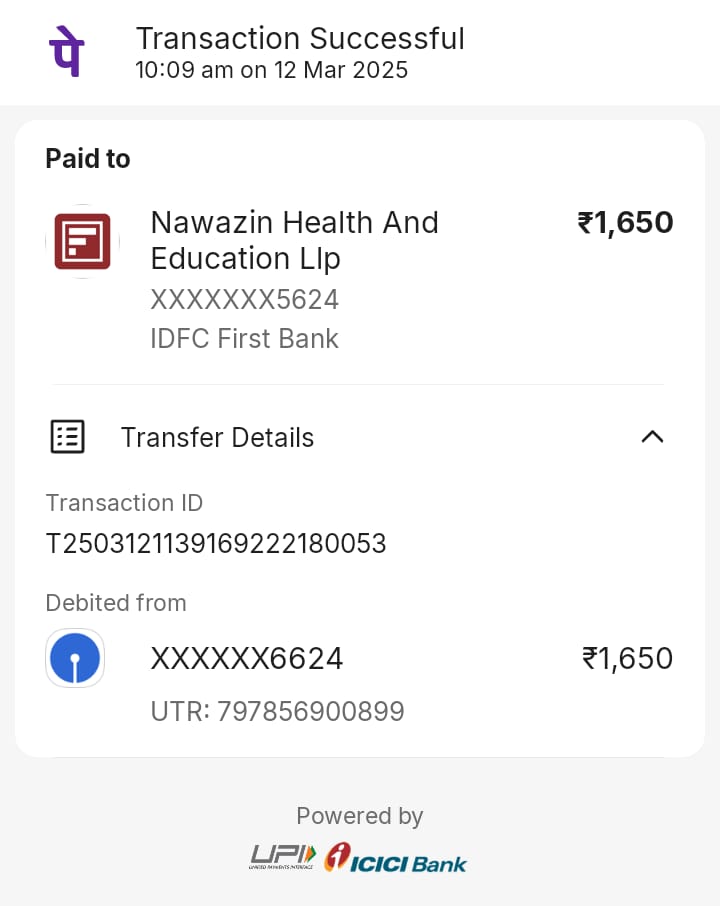Click the UPI logo at the bottom

[283, 857]
